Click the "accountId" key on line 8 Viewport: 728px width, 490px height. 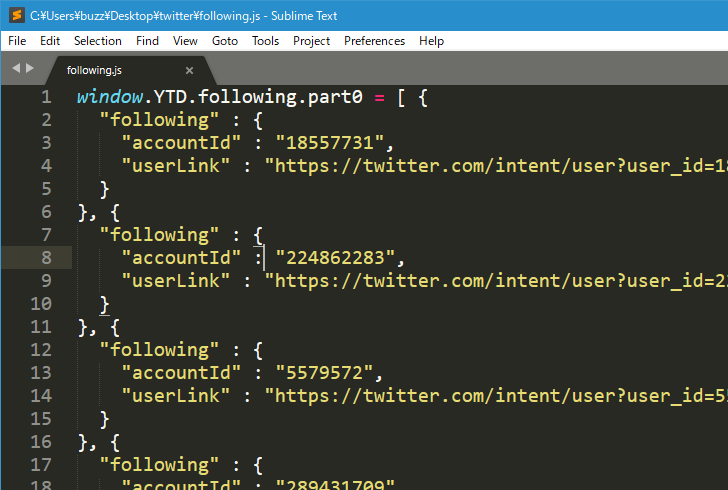click(x=181, y=258)
